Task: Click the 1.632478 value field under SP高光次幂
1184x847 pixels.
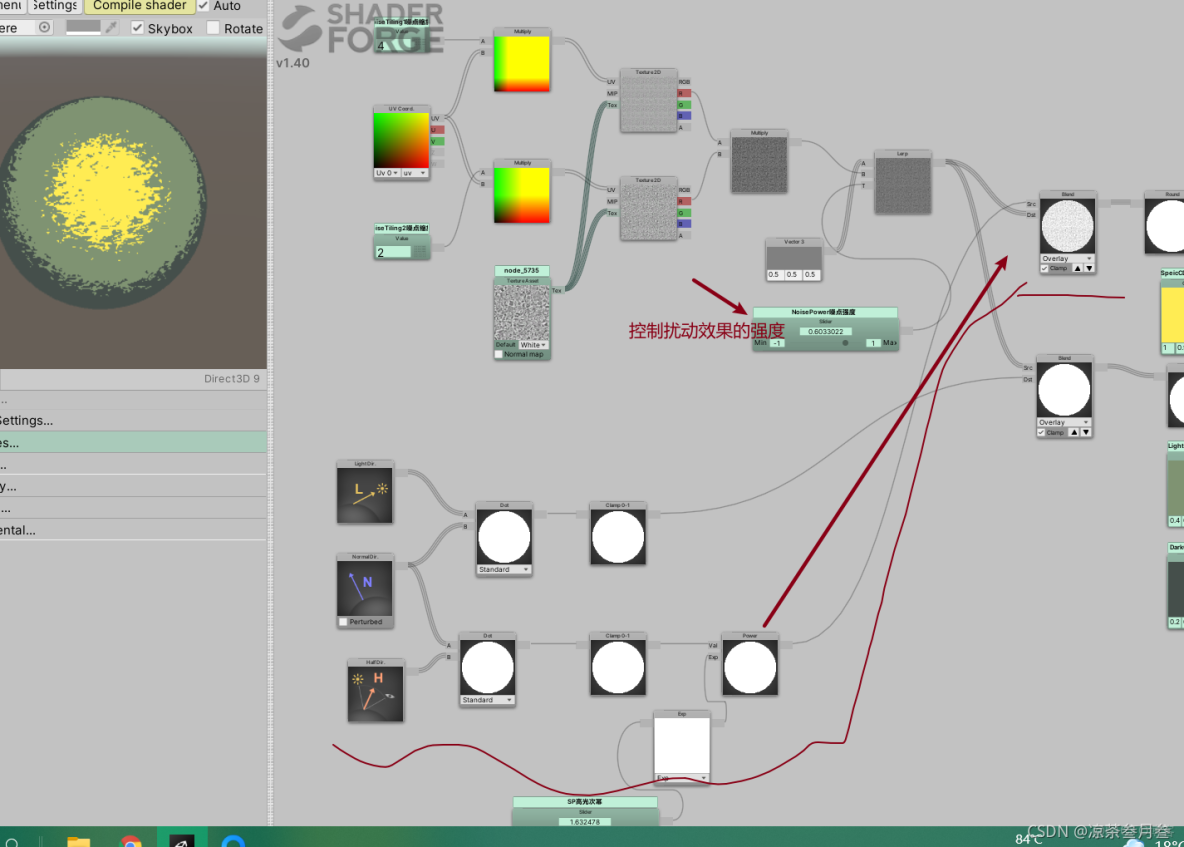Action: point(585,823)
